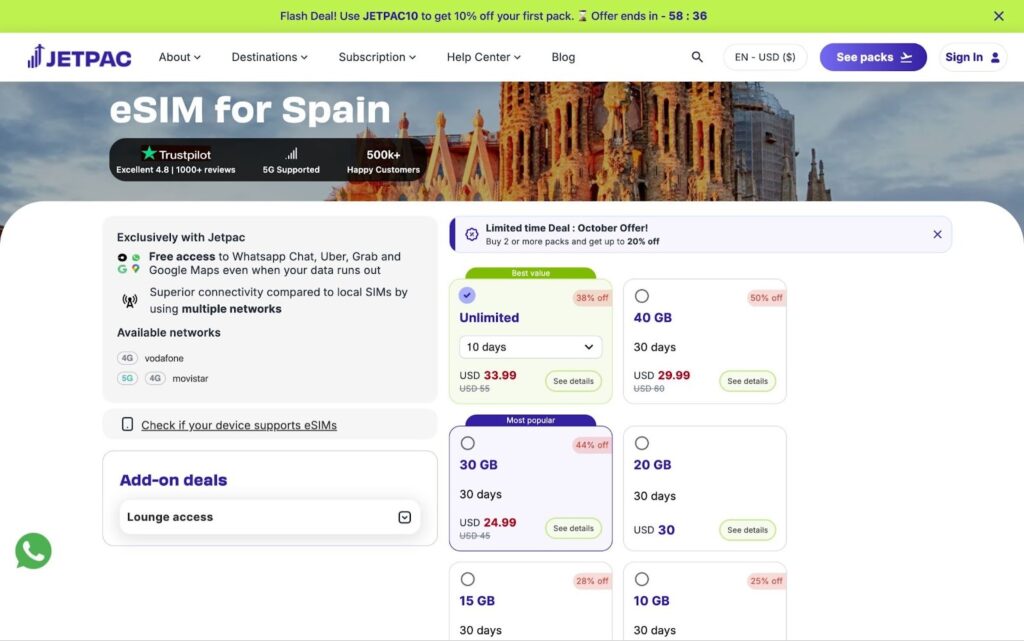This screenshot has height=641, width=1024.
Task: Click the Trustpilot rating badge
Action: (176, 160)
